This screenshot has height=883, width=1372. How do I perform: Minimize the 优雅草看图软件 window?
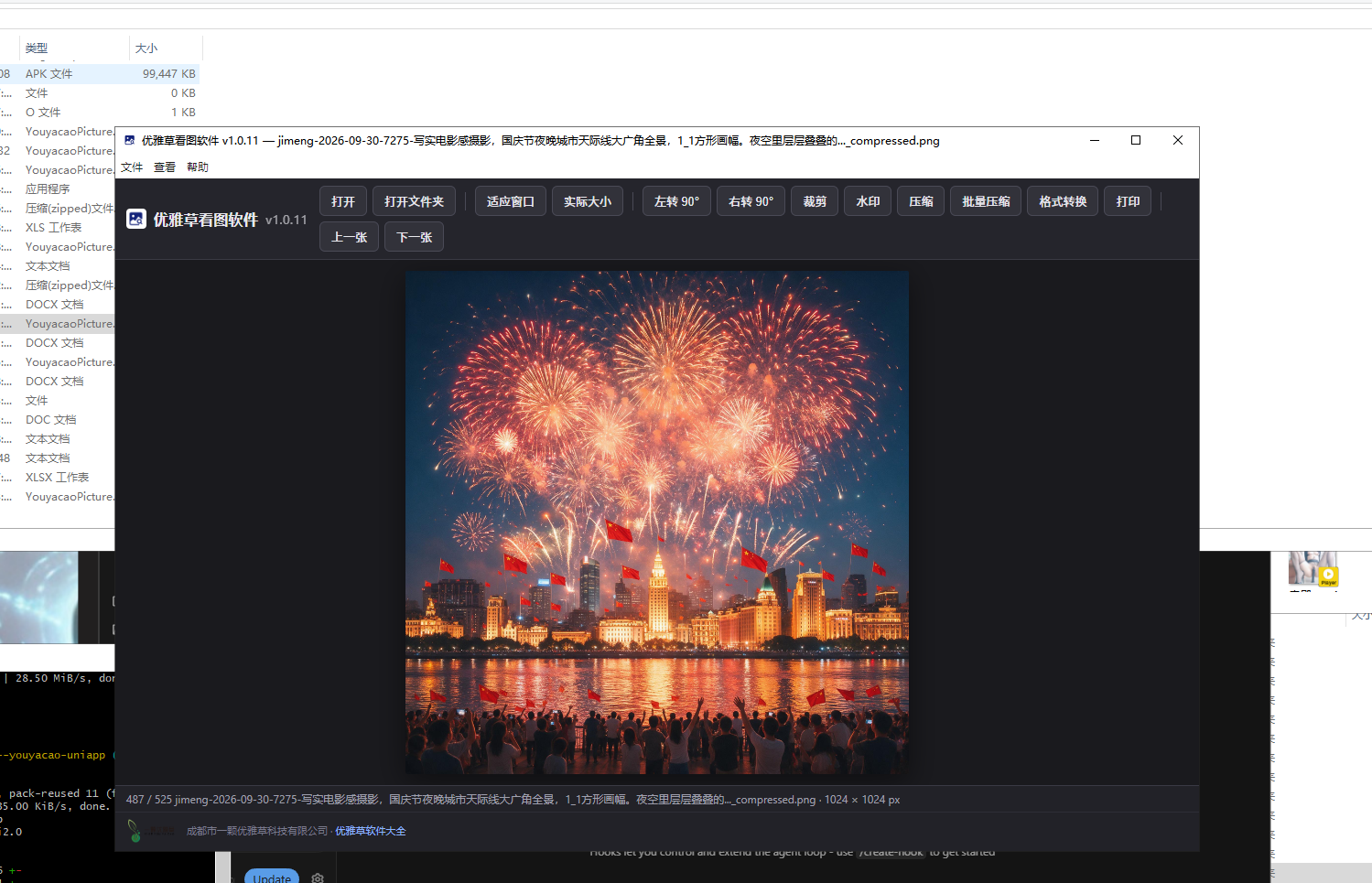coord(1095,140)
